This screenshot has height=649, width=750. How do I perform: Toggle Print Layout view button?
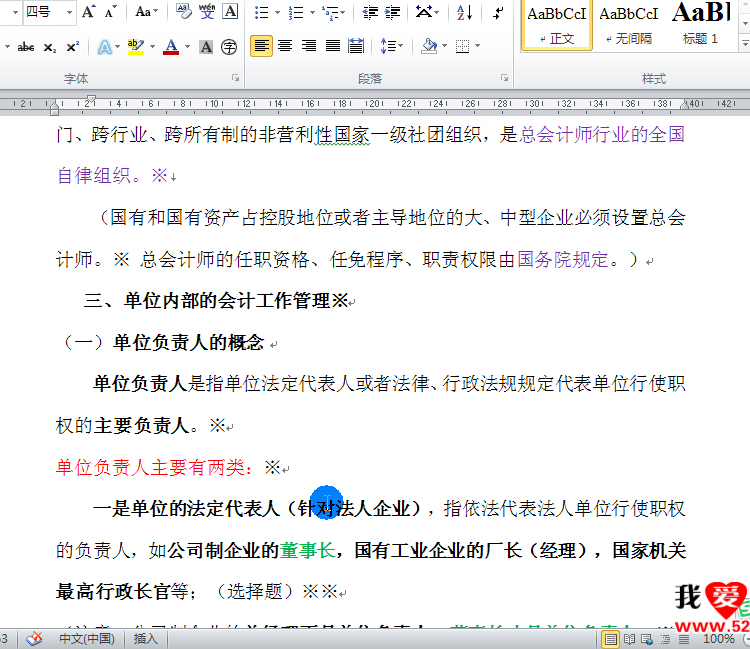[610, 639]
